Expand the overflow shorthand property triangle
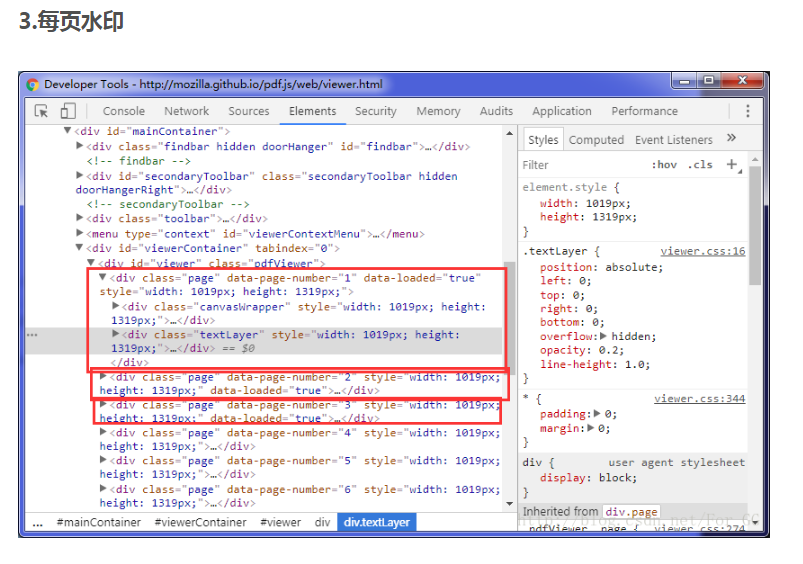The height and width of the screenshot is (564, 803). point(603,336)
